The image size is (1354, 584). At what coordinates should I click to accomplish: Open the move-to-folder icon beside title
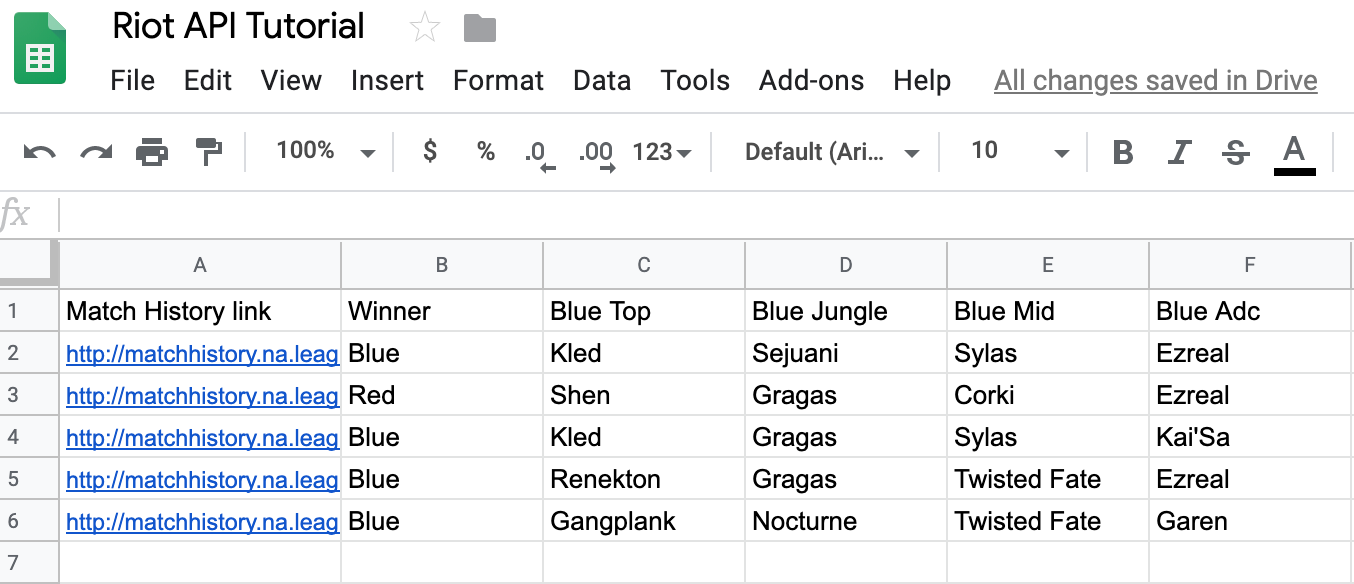pos(481,29)
